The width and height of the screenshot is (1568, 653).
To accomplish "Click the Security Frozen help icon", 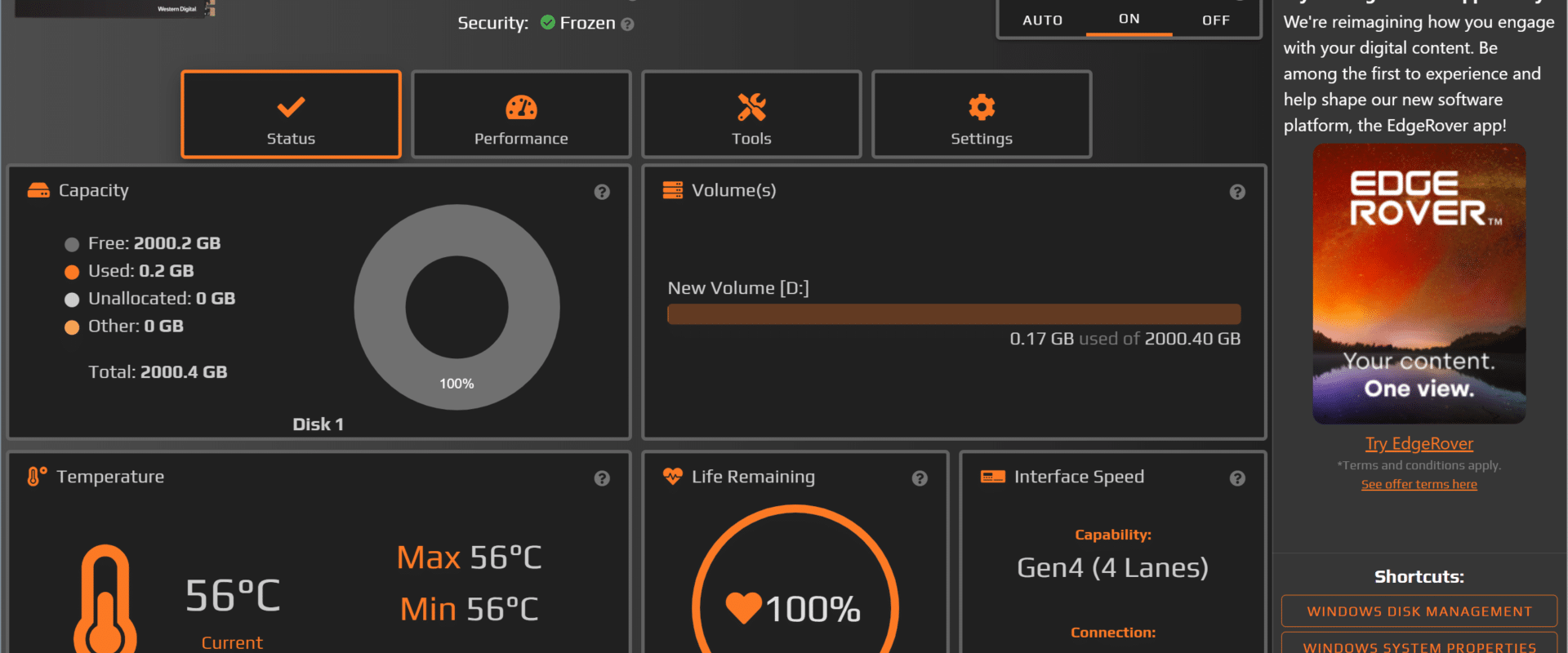I will click(627, 24).
